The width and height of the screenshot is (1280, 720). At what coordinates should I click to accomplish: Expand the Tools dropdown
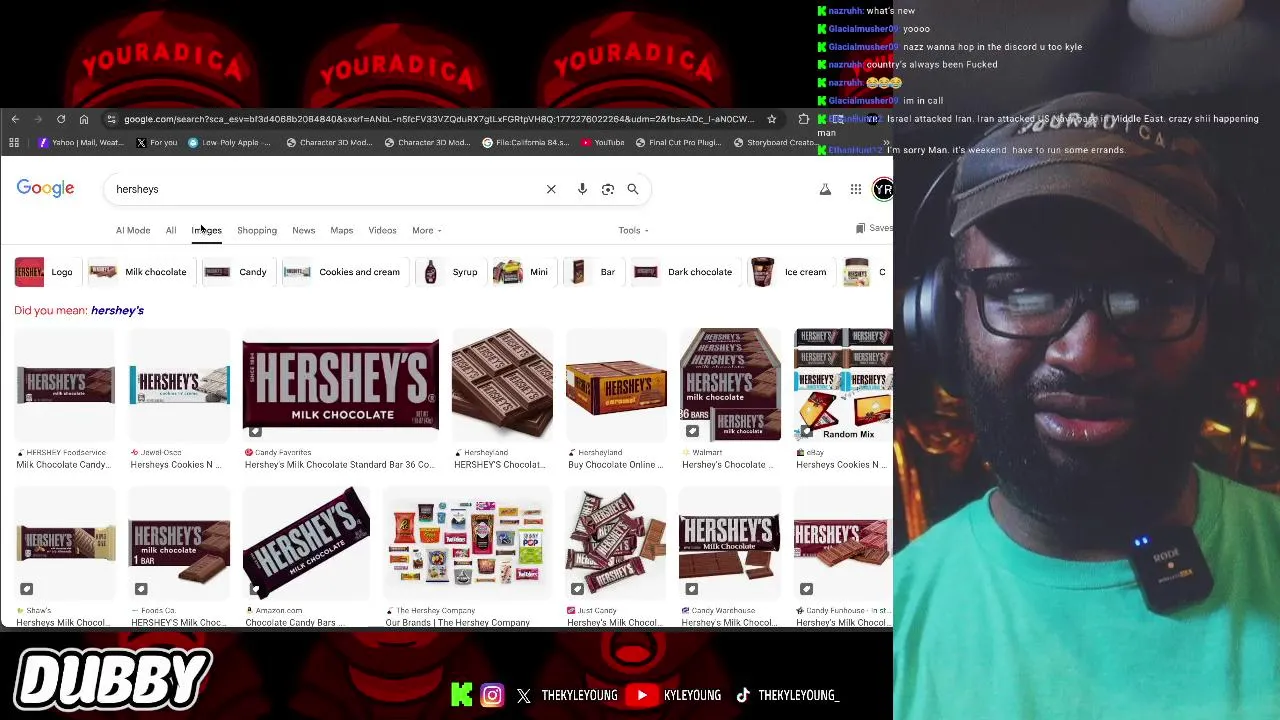[633, 230]
